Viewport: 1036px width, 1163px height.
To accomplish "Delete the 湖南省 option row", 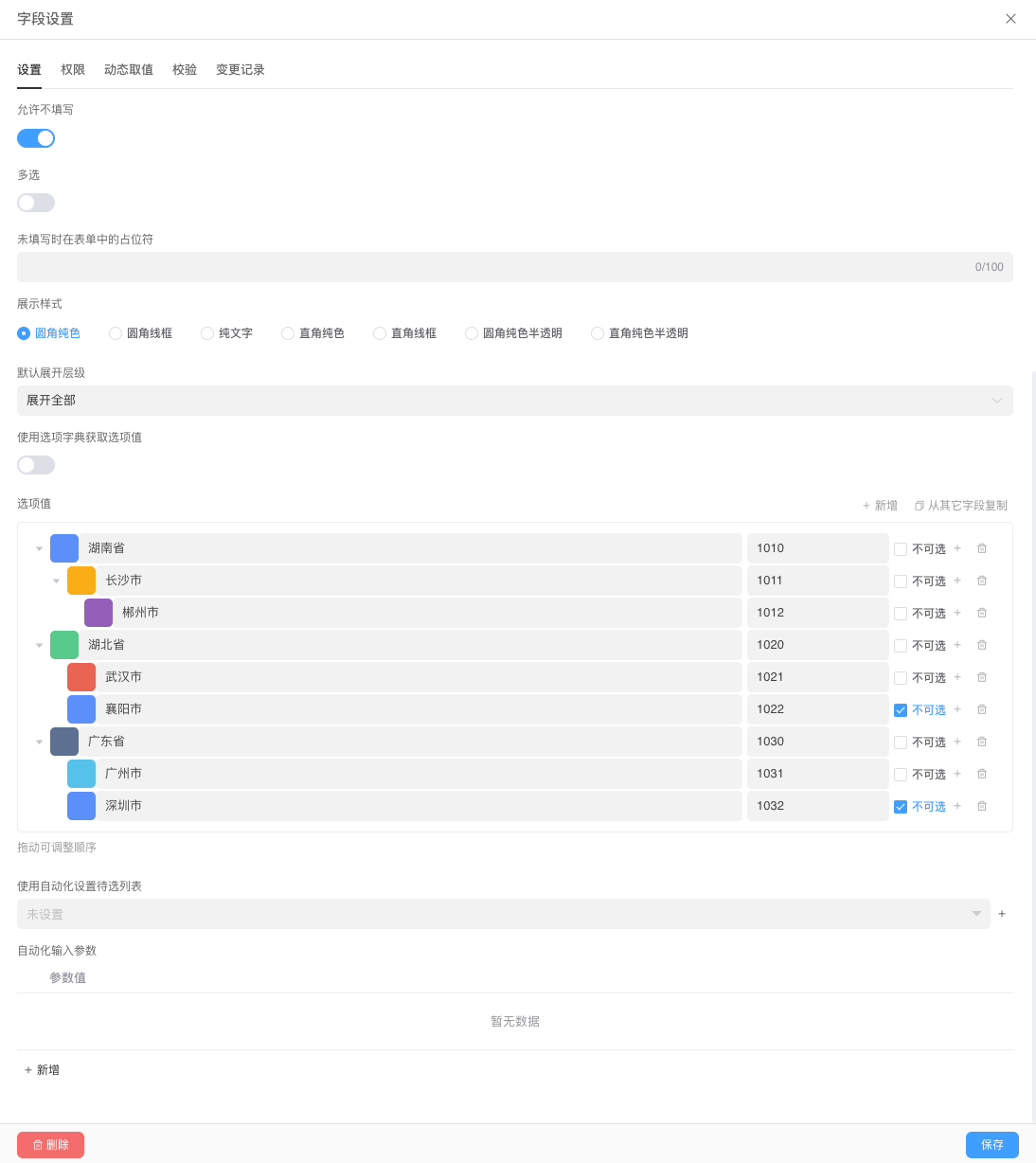I will [981, 547].
